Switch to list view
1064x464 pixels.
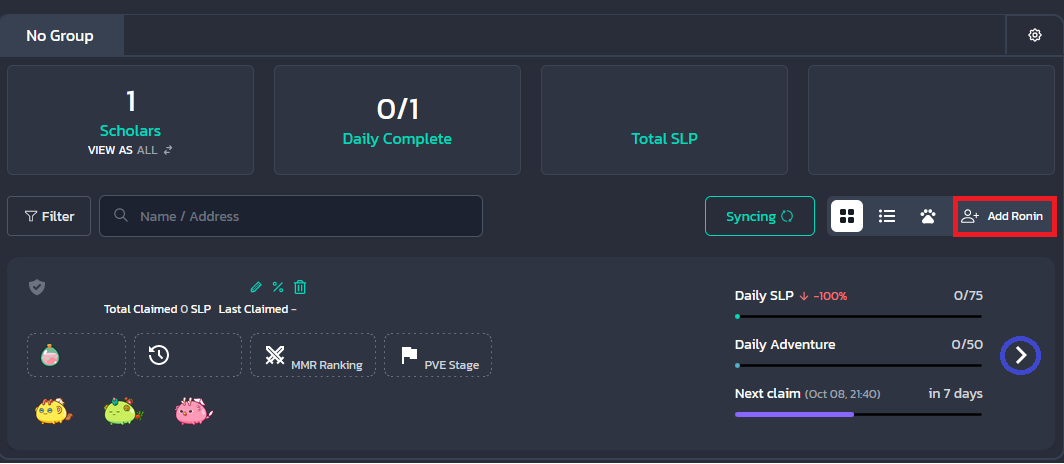[x=887, y=216]
